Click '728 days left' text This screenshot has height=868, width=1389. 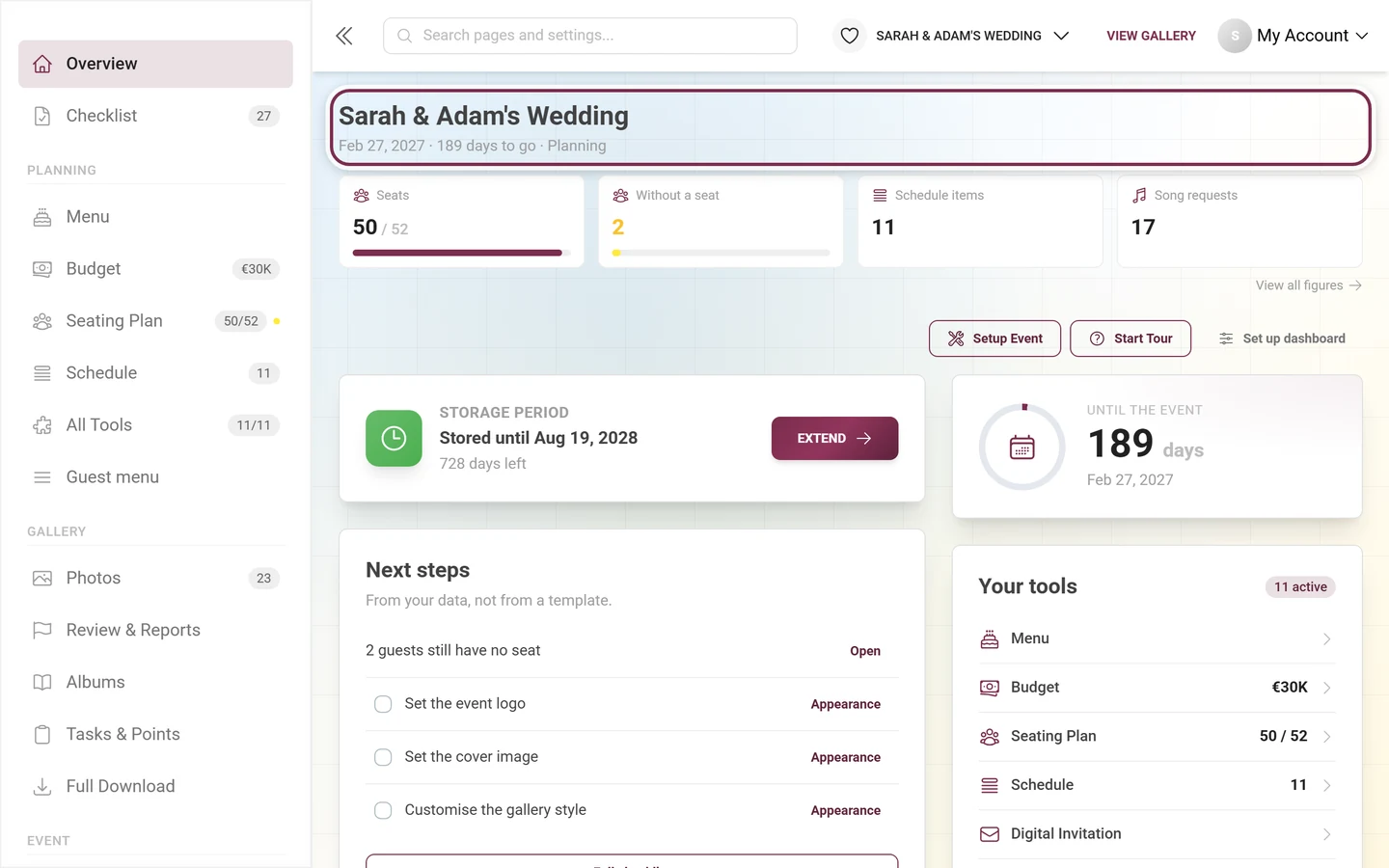point(482,464)
